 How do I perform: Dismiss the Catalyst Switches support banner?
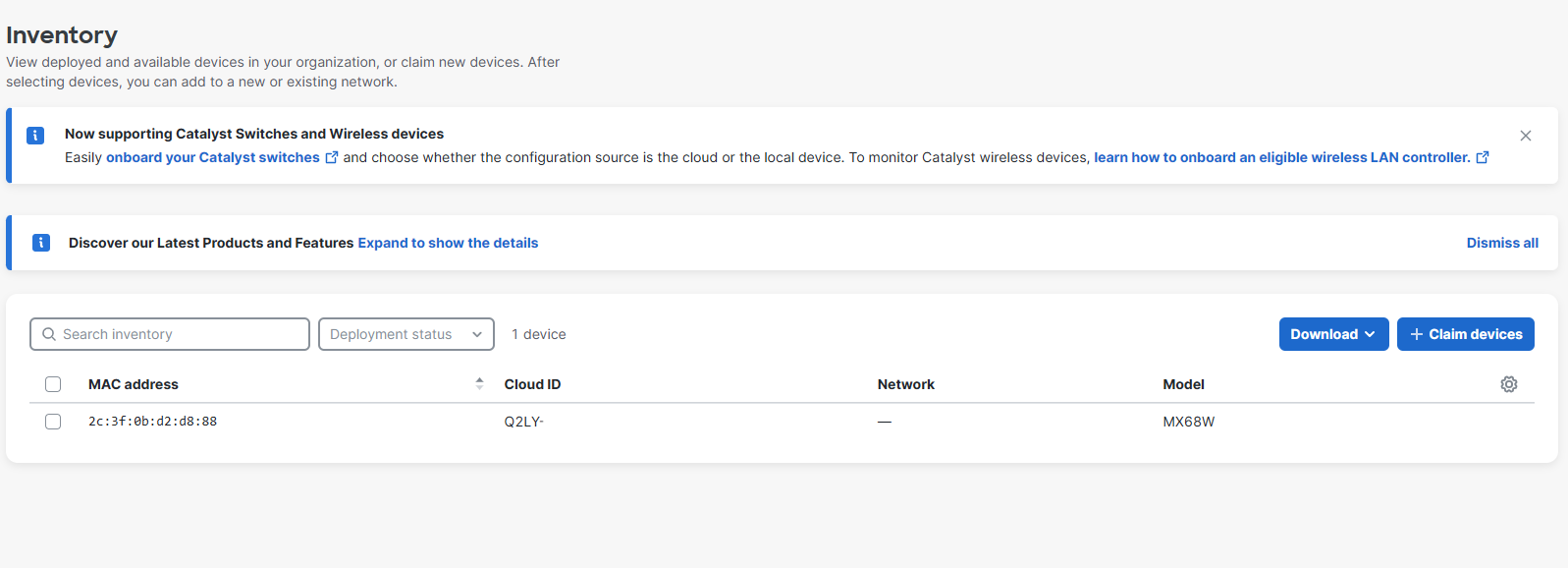click(x=1526, y=136)
